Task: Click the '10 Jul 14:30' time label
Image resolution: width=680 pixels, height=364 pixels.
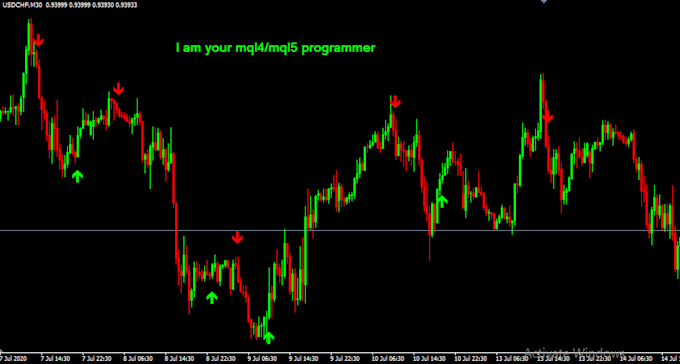Action: click(x=428, y=359)
